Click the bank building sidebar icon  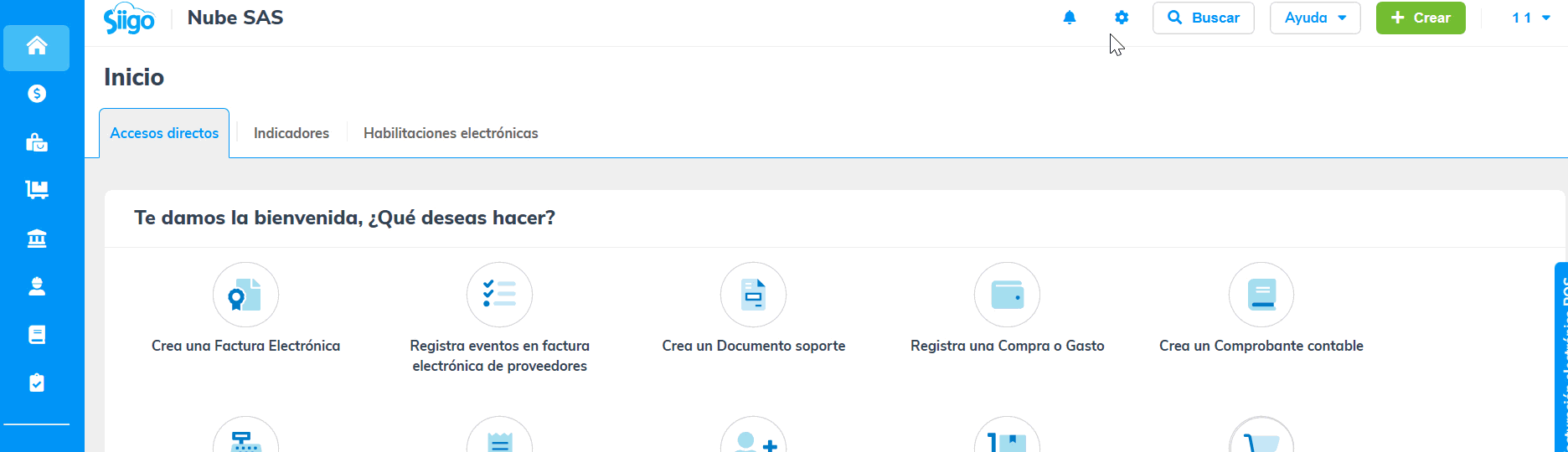37,239
